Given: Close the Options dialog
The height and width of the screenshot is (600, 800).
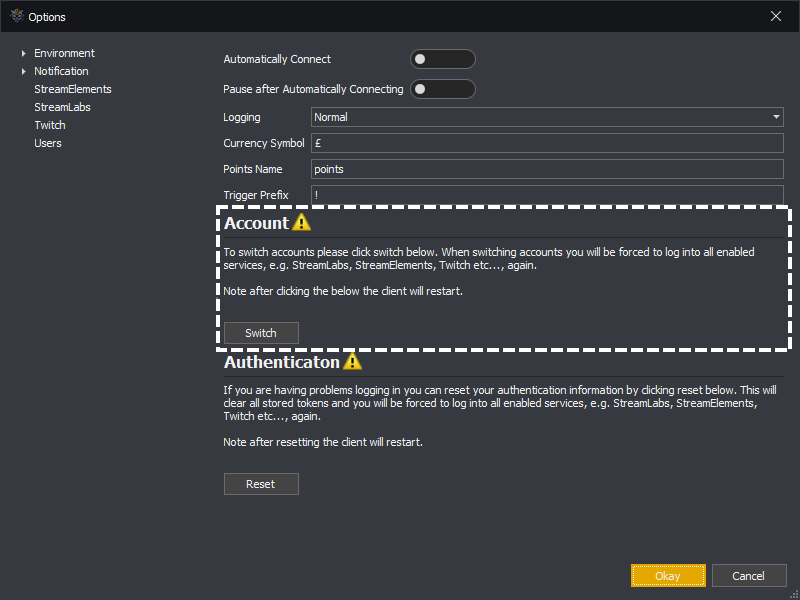Looking at the screenshot, I should click(x=776, y=16).
